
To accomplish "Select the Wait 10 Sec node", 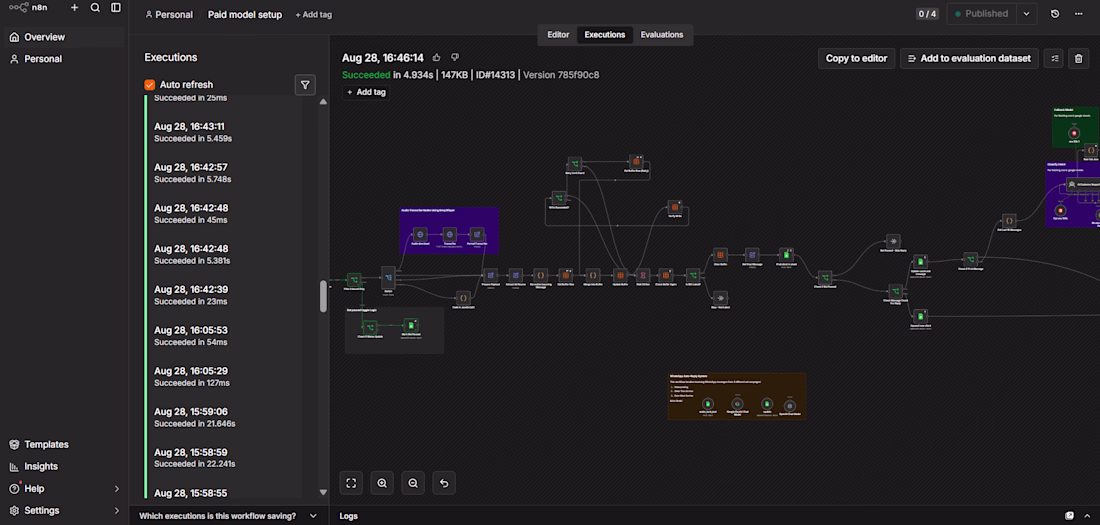I will [643, 275].
